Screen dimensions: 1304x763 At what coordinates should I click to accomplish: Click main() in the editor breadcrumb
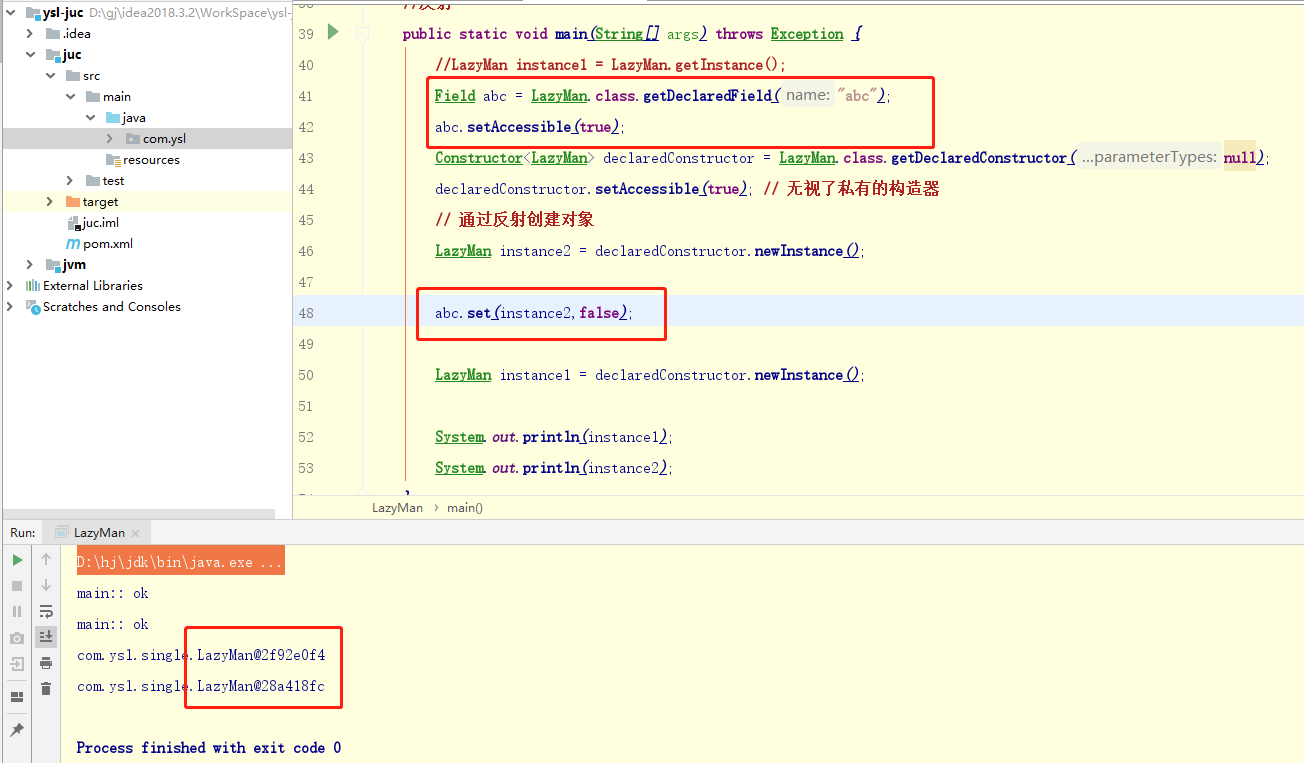(465, 508)
